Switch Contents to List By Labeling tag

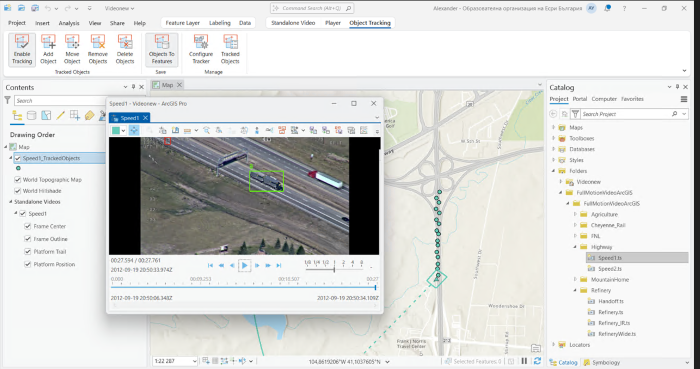[x=89, y=116]
